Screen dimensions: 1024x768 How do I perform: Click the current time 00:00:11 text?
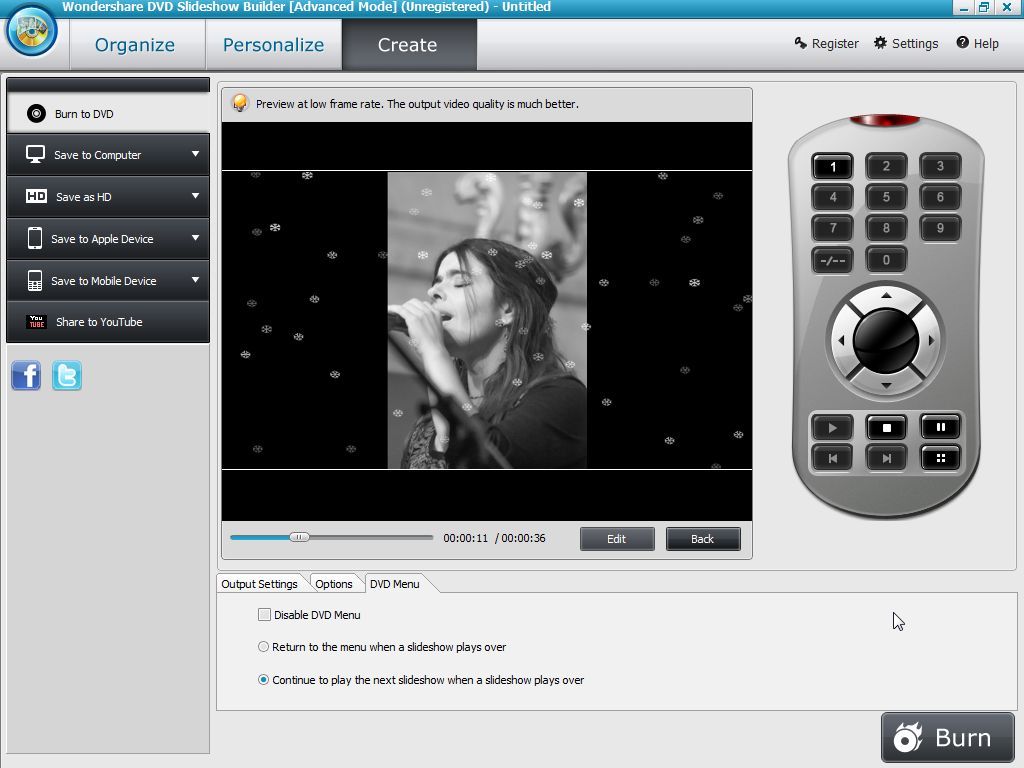466,538
